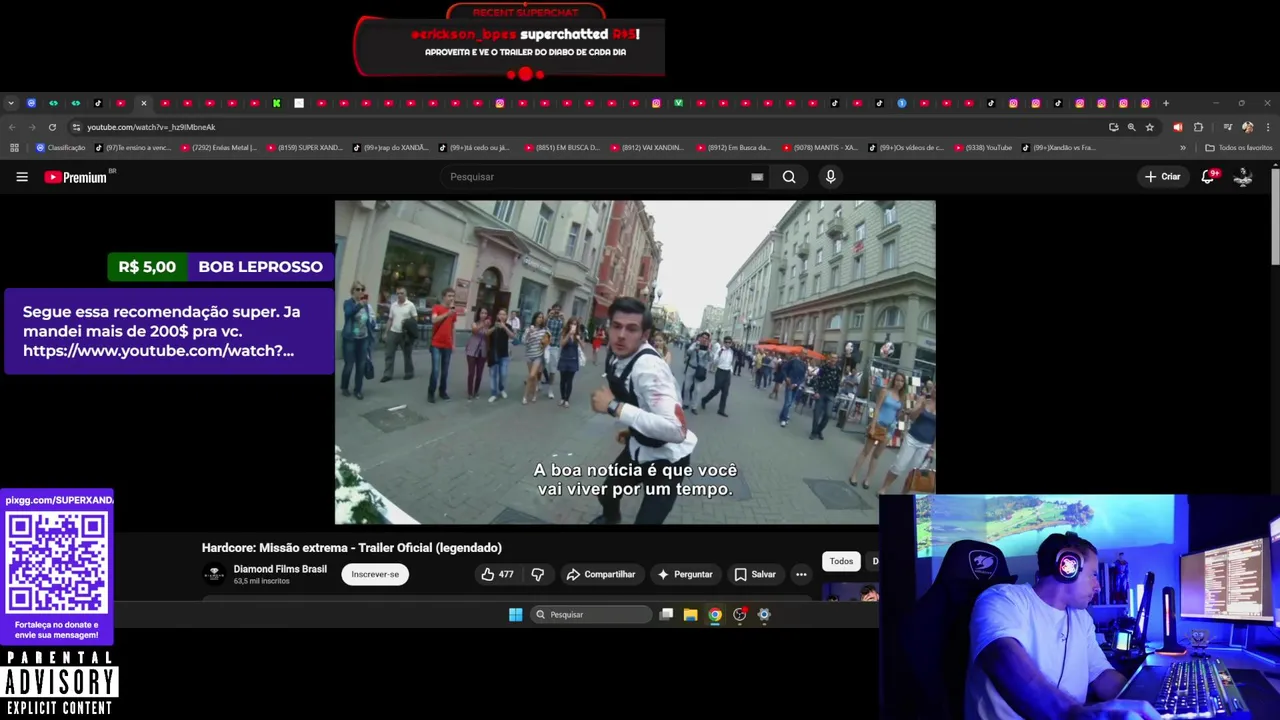Open the '(9078) MANTIS - XA...' bookmark

point(820,148)
